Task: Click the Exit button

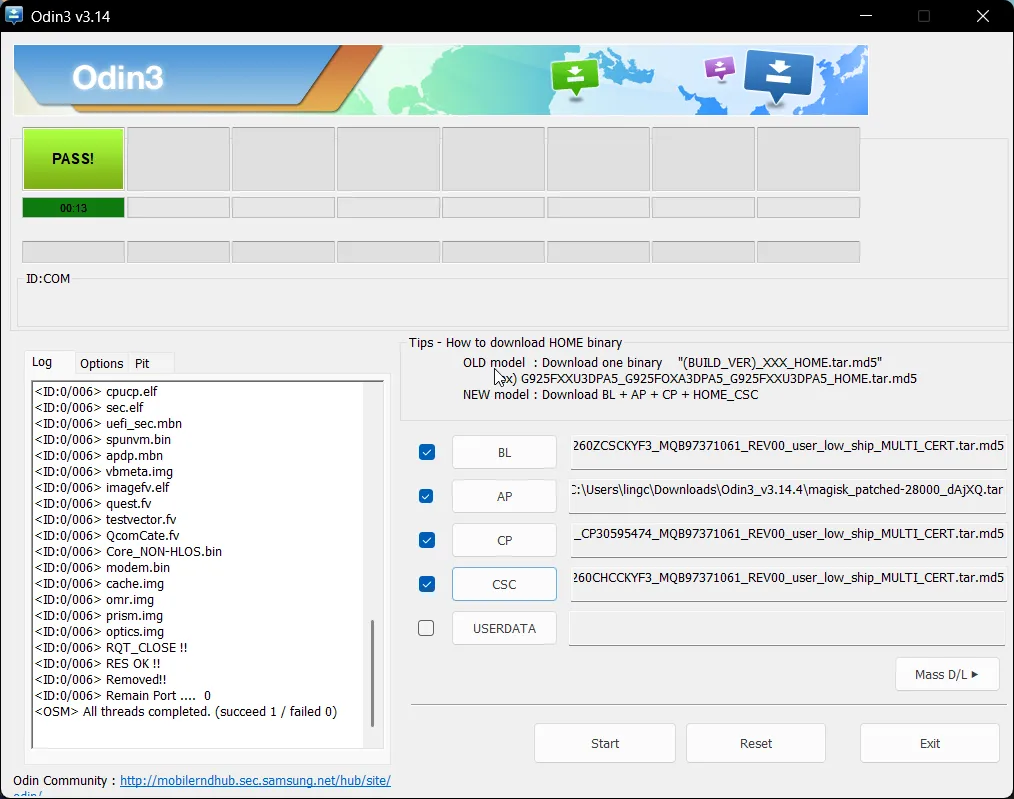Action: (929, 743)
